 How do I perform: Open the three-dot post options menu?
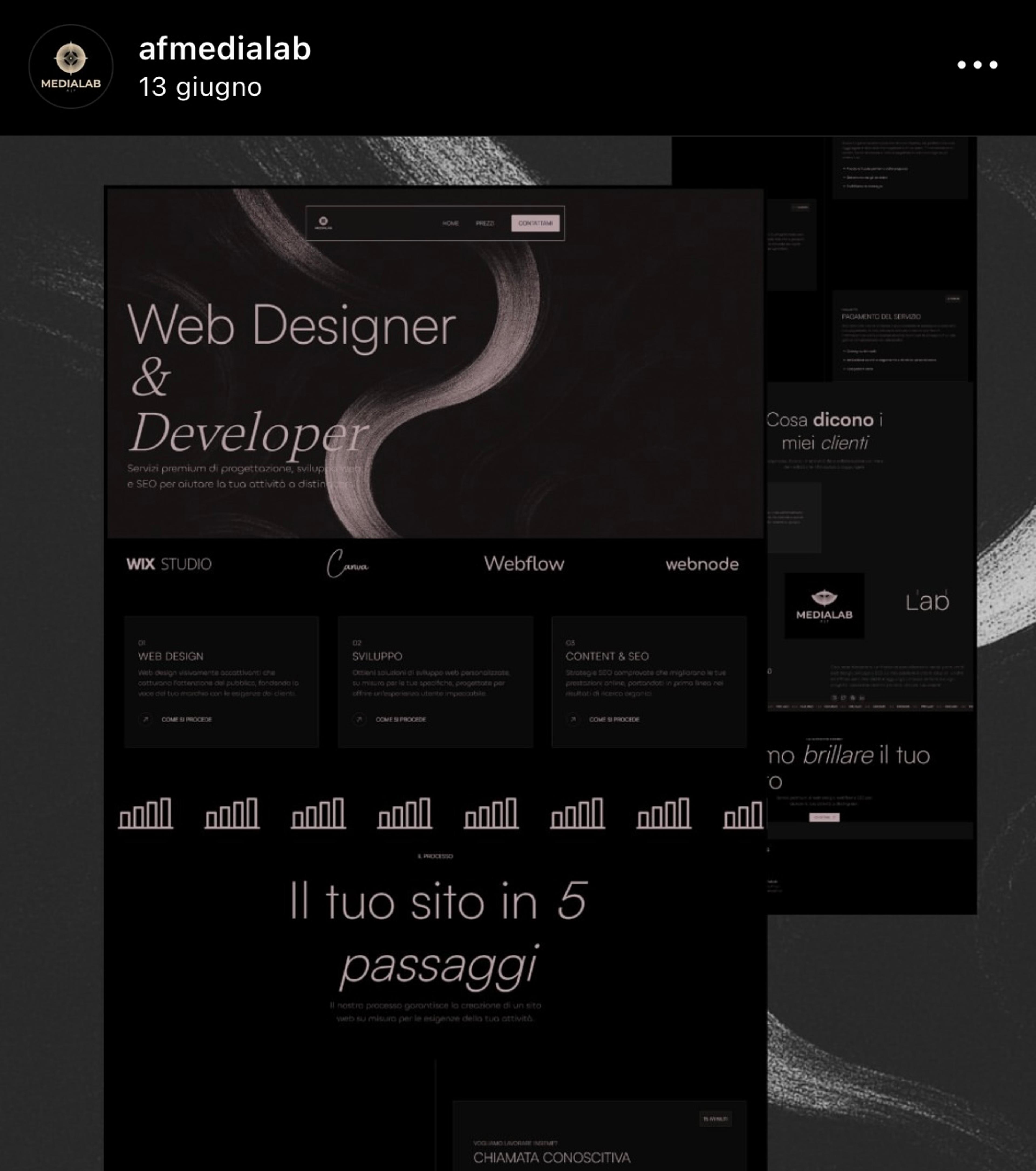tap(977, 65)
